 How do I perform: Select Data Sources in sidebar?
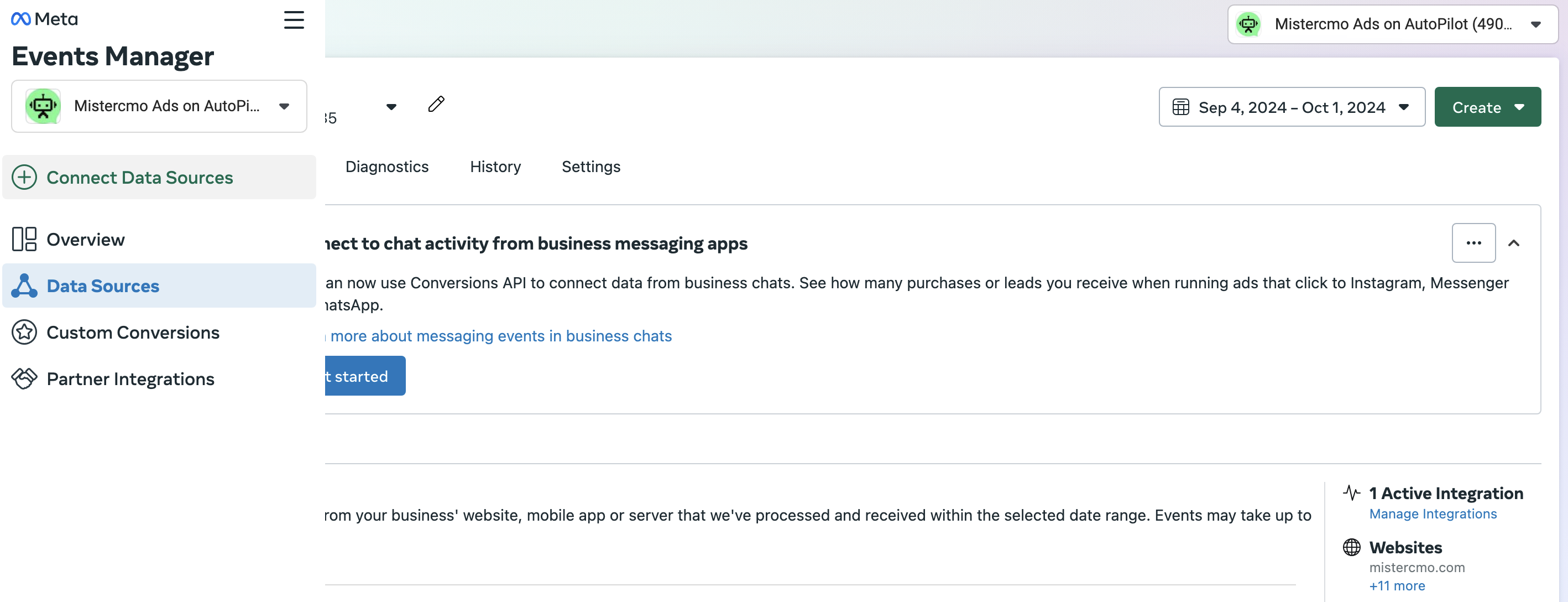click(159, 286)
